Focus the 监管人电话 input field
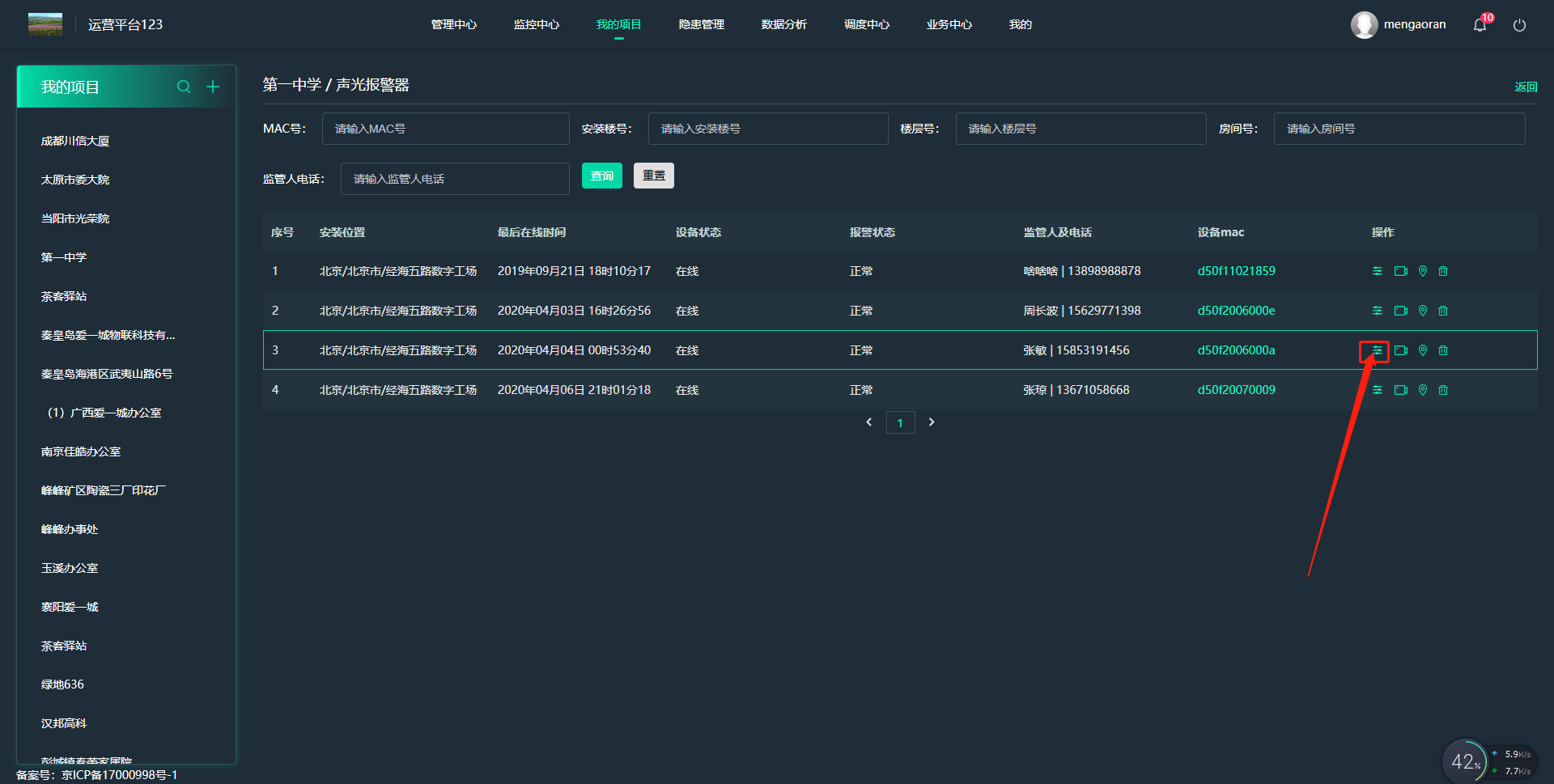Image resolution: width=1554 pixels, height=784 pixels. pos(455,179)
